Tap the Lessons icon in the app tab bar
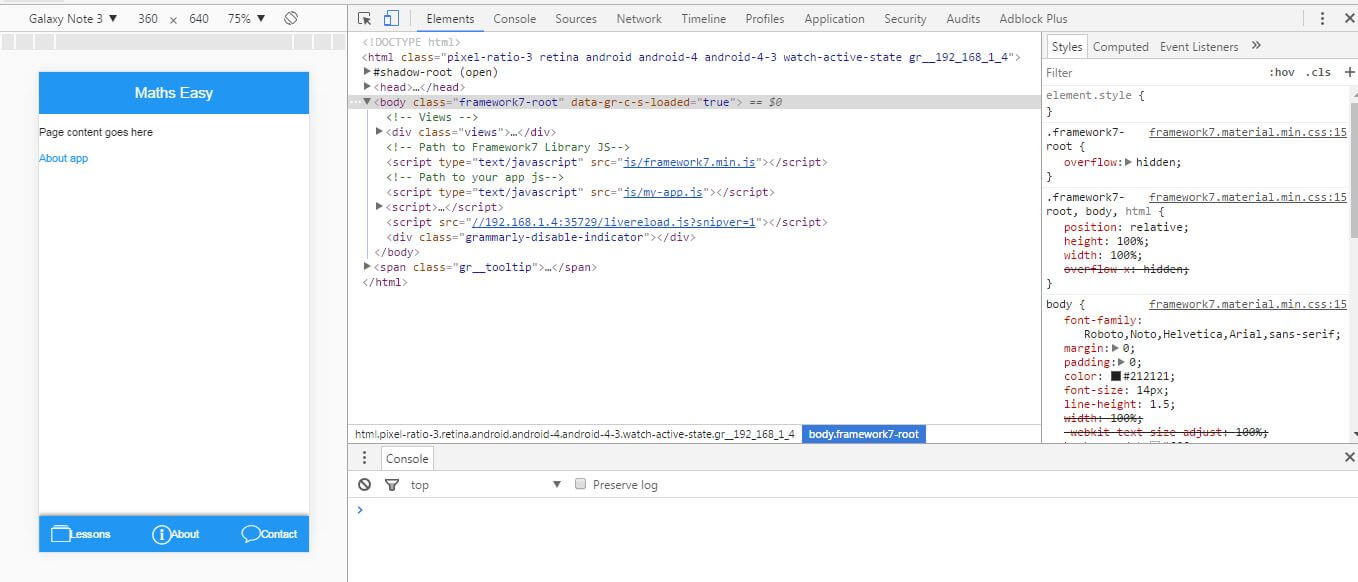 click(62, 534)
